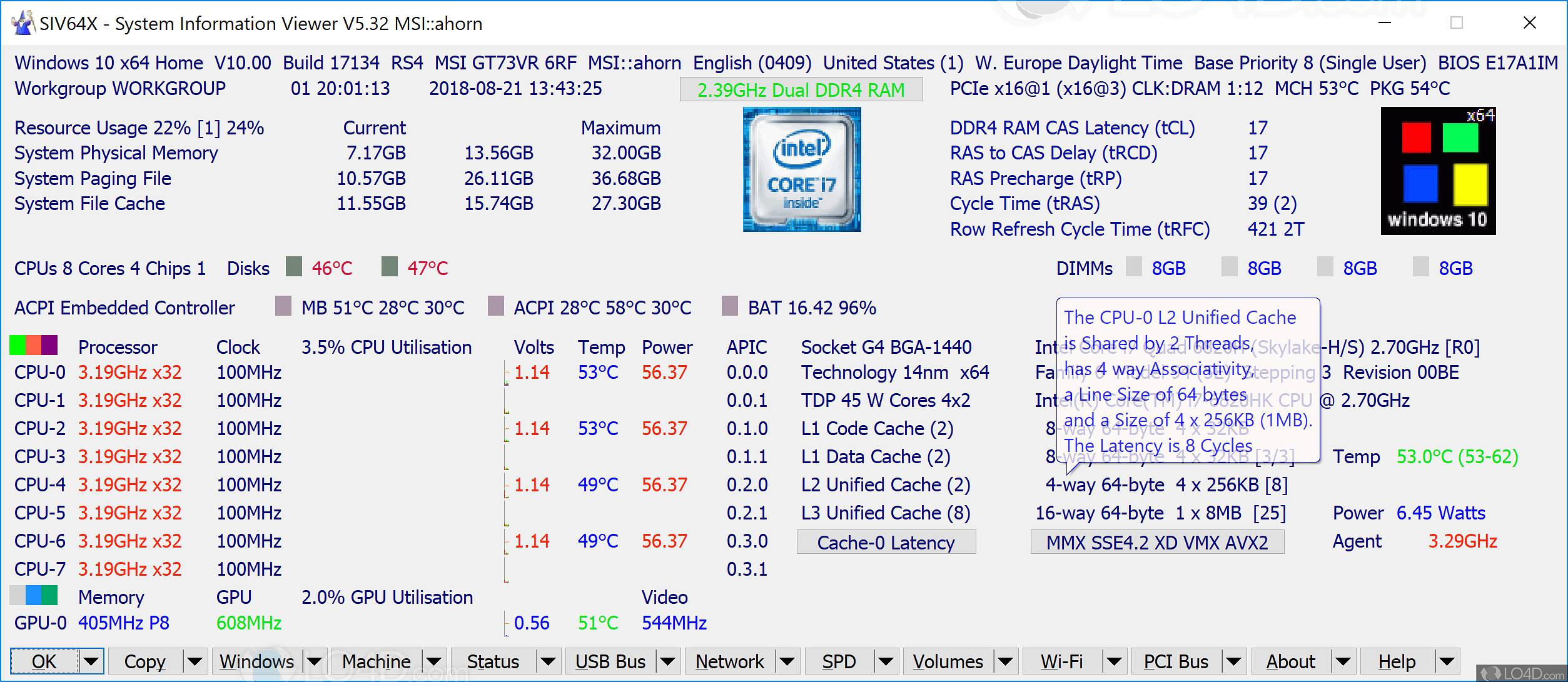Click the 405MHz P8 GPU value
1568x682 pixels.
[x=124, y=623]
